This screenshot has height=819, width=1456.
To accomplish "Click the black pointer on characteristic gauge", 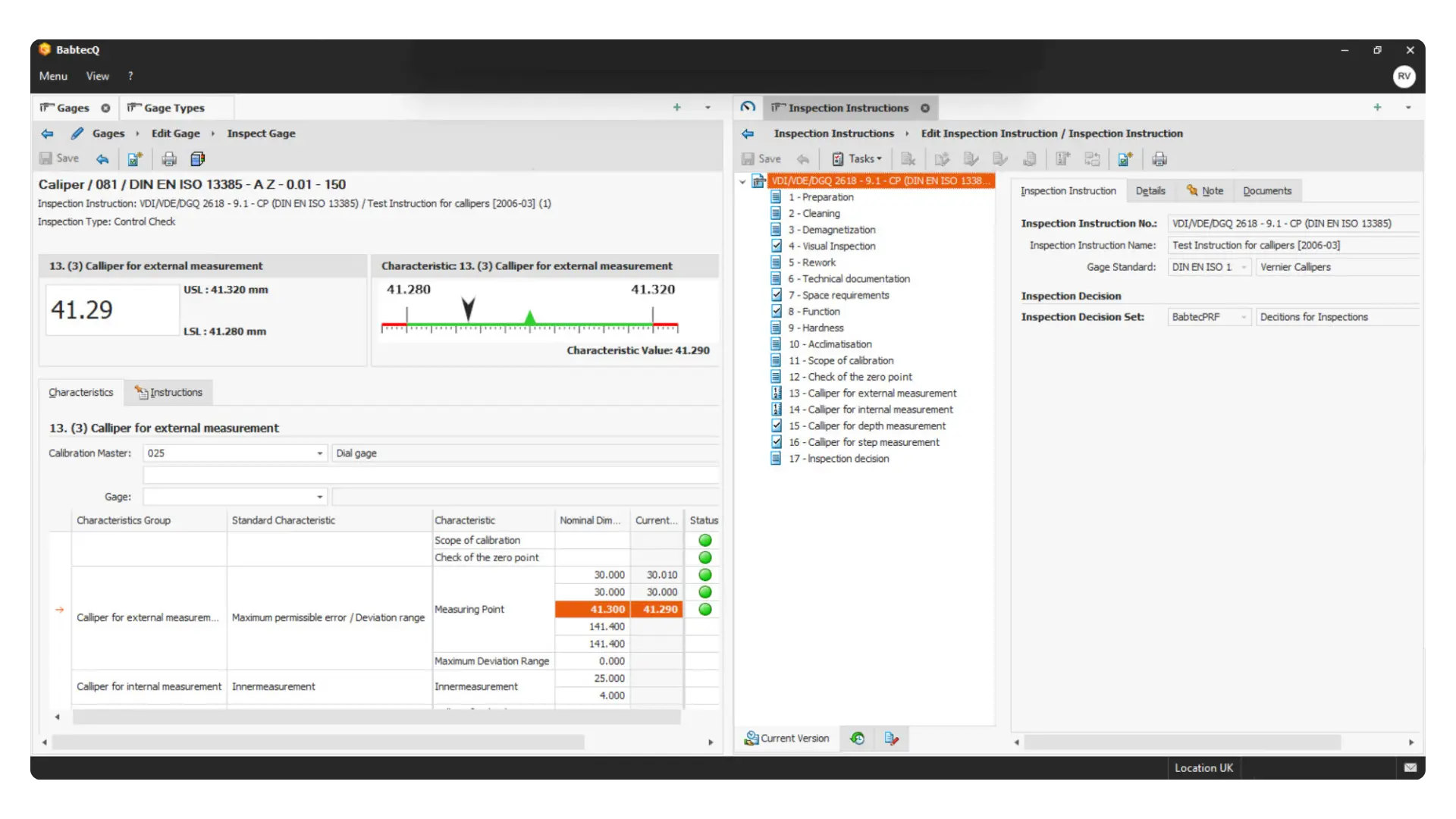I will pyautogui.click(x=469, y=309).
